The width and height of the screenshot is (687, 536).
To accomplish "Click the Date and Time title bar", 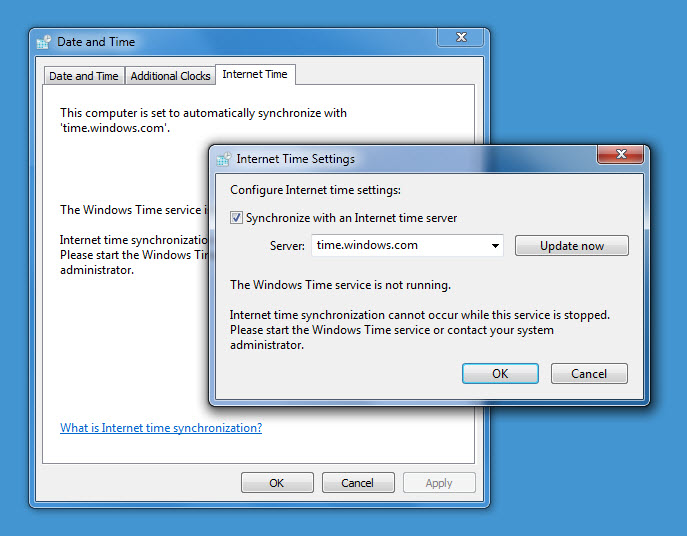I will click(x=250, y=42).
